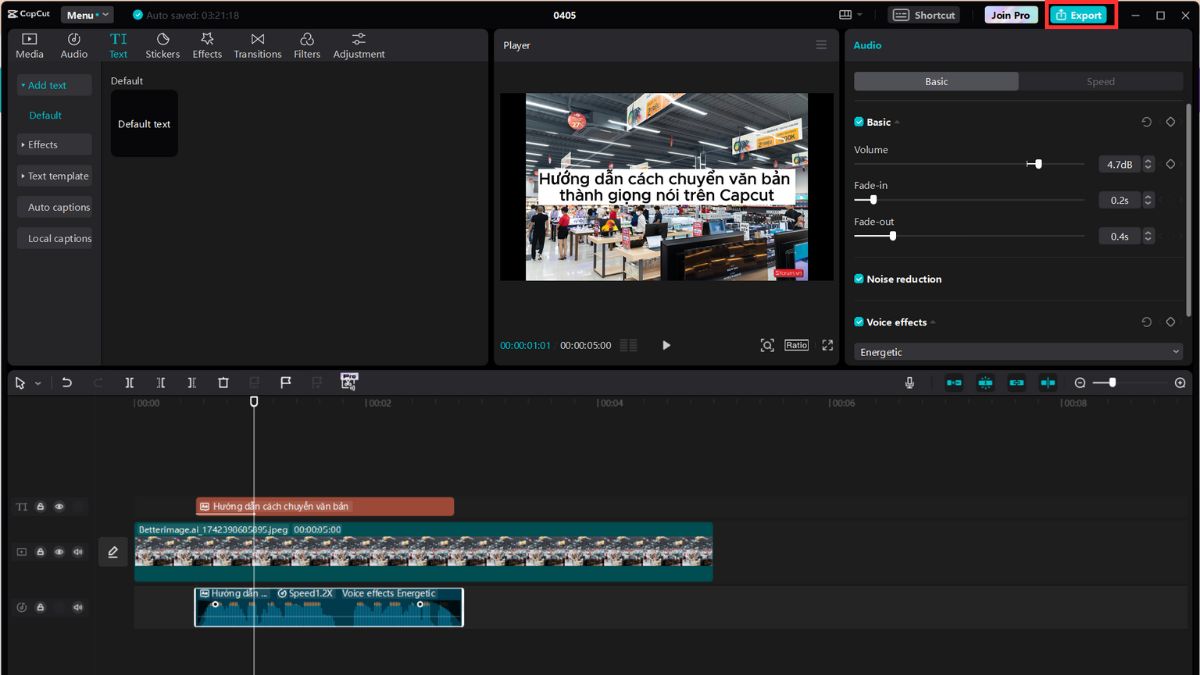Open the Player panel menu
This screenshot has height=675, width=1200.
(821, 45)
